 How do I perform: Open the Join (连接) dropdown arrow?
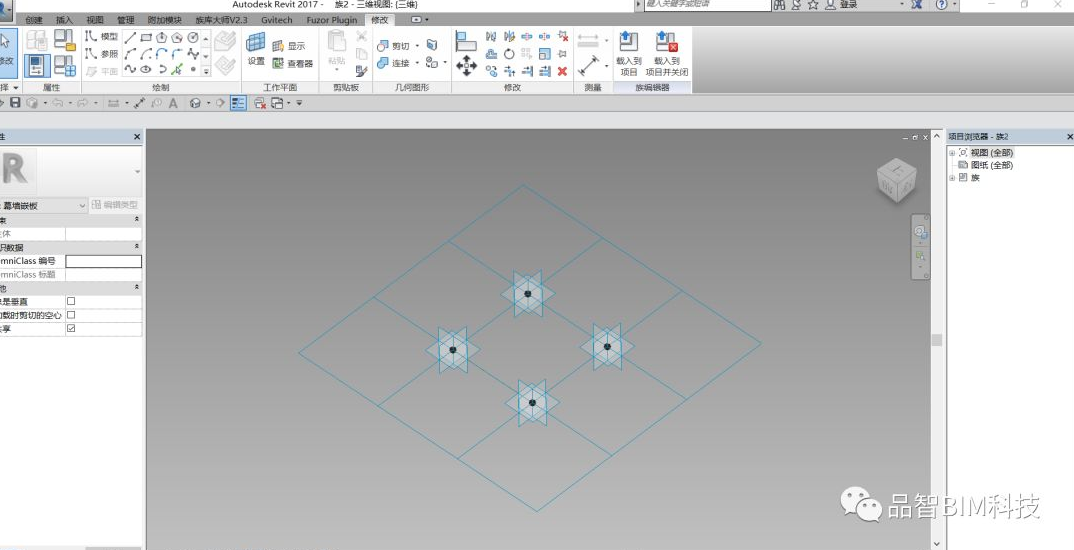(x=417, y=63)
